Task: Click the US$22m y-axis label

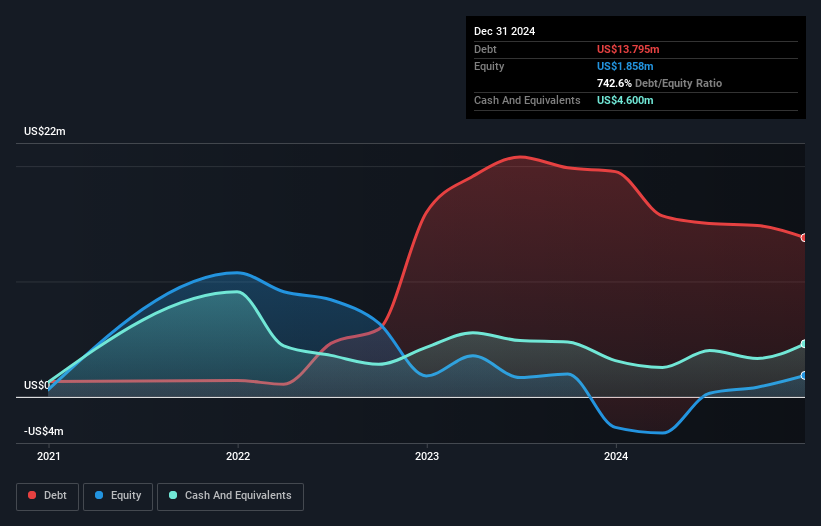Action: click(45, 131)
